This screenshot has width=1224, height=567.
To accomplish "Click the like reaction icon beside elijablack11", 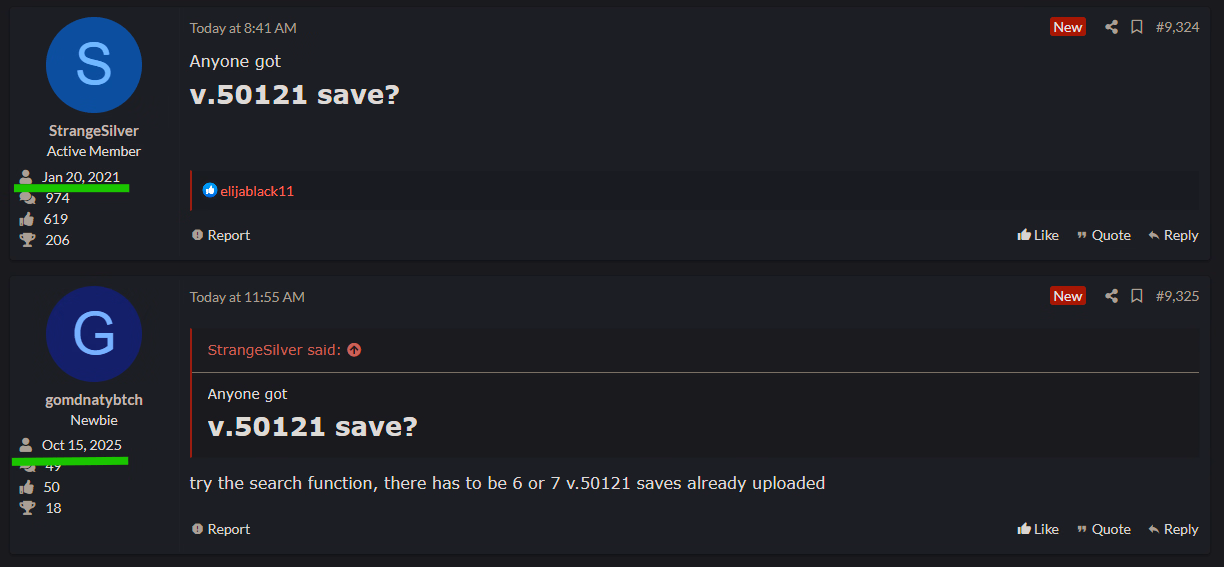I will [x=210, y=190].
